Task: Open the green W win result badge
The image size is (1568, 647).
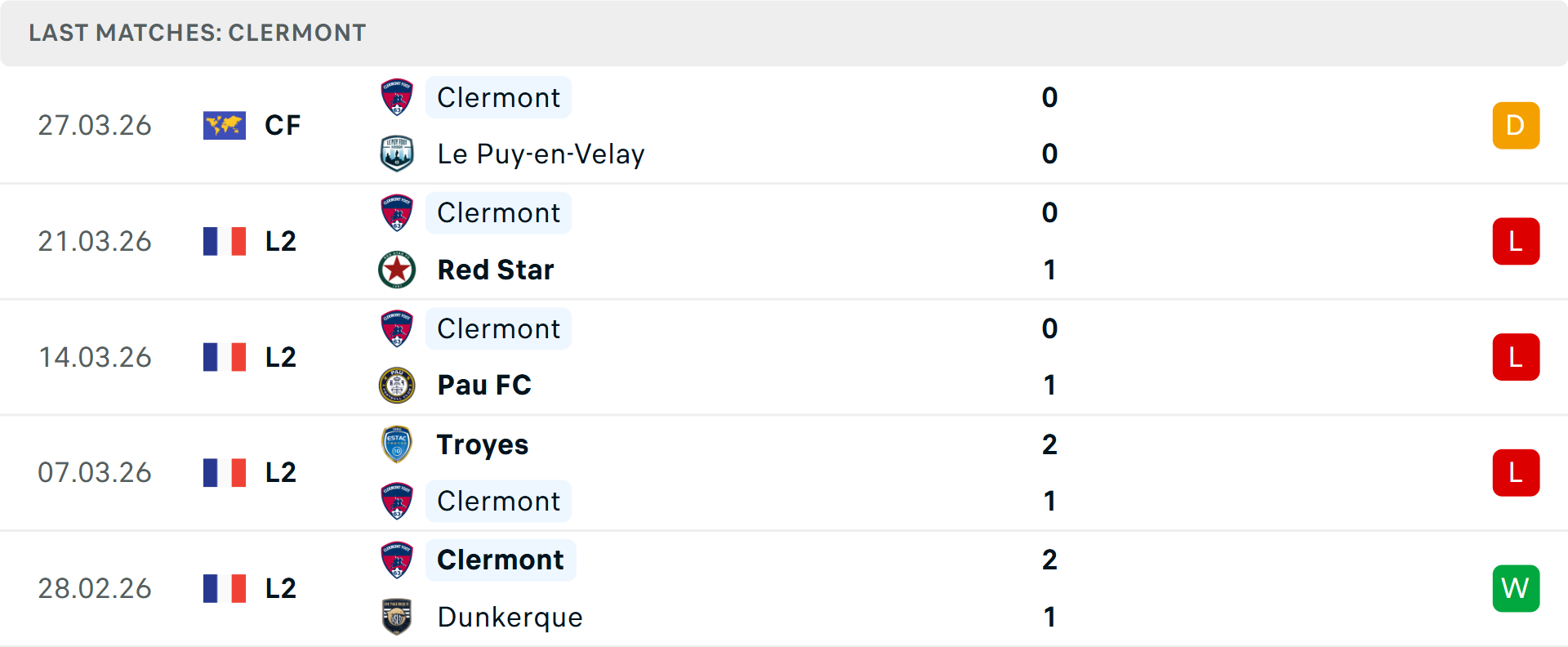Action: [1516, 588]
